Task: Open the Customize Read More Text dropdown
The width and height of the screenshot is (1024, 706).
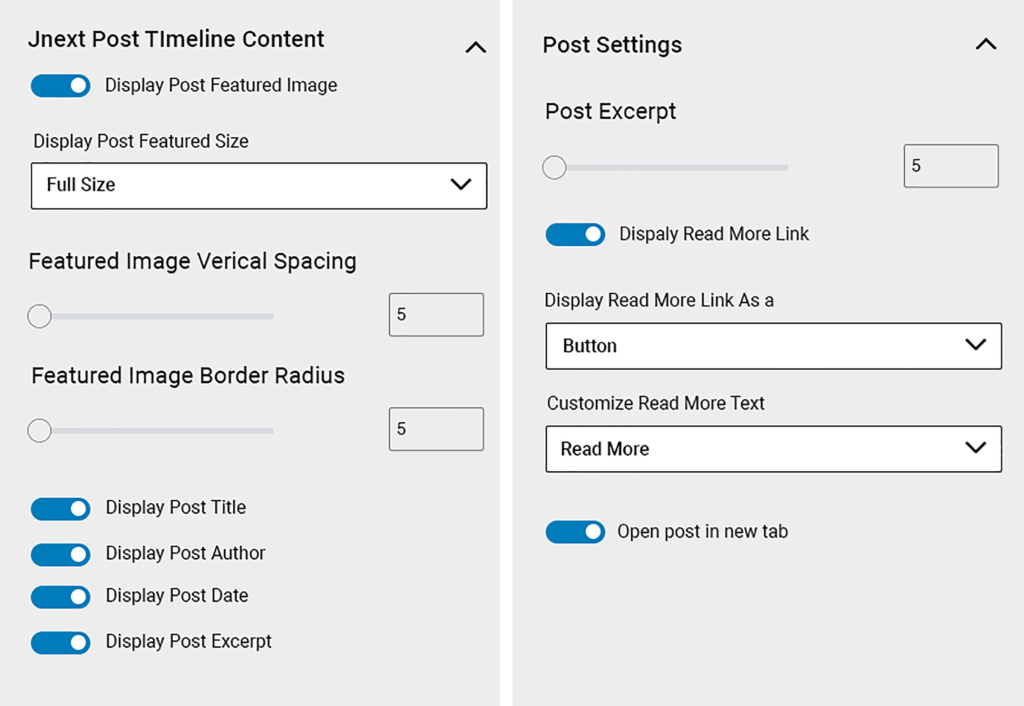Action: tap(773, 449)
